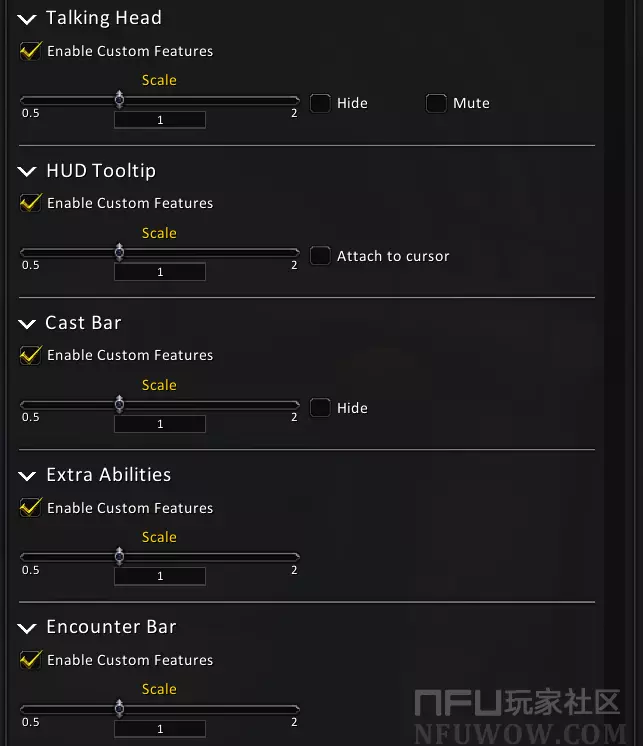Check the Hide box for Cast Bar
643x746 pixels.
320,408
